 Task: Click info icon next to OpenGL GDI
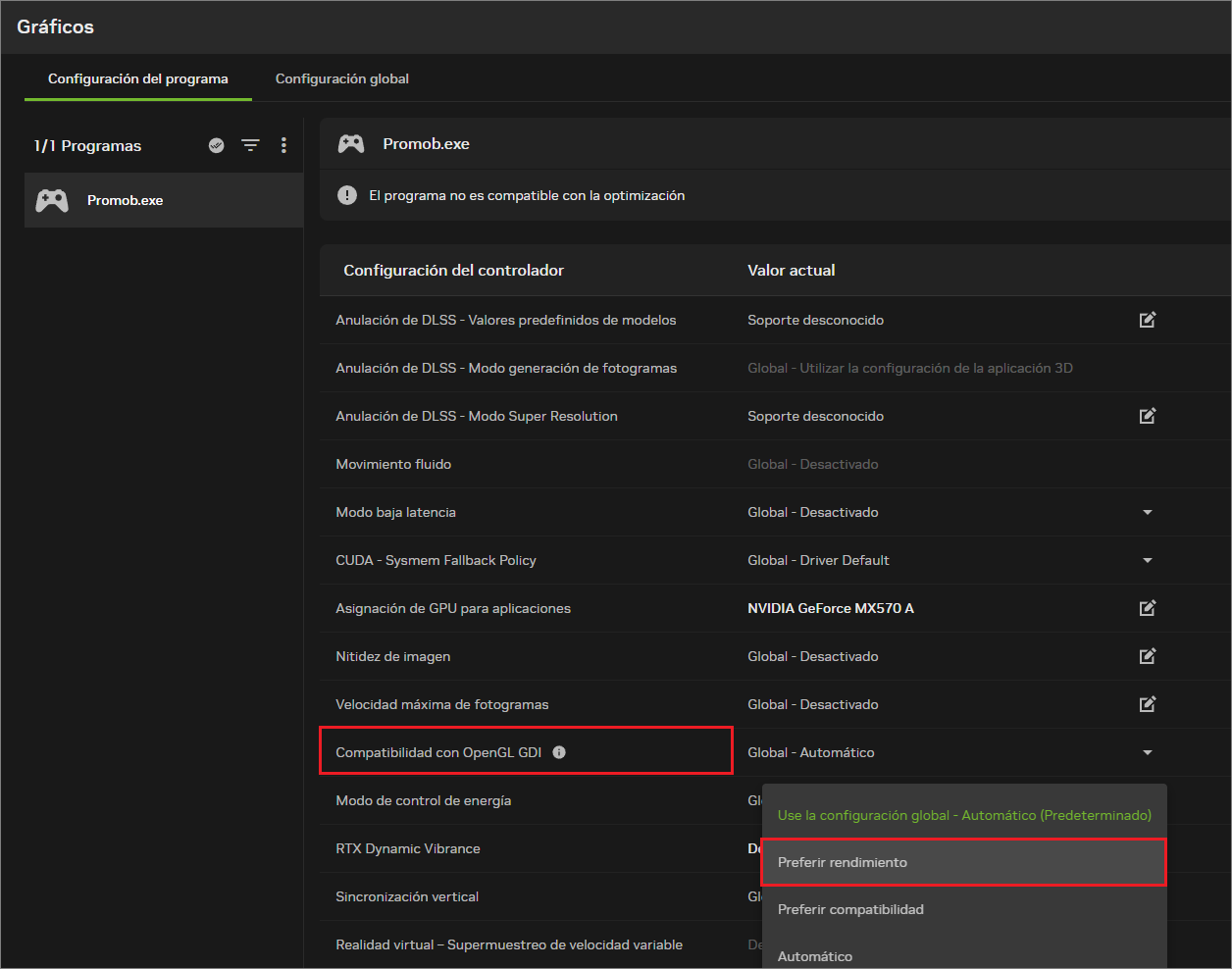coord(559,752)
